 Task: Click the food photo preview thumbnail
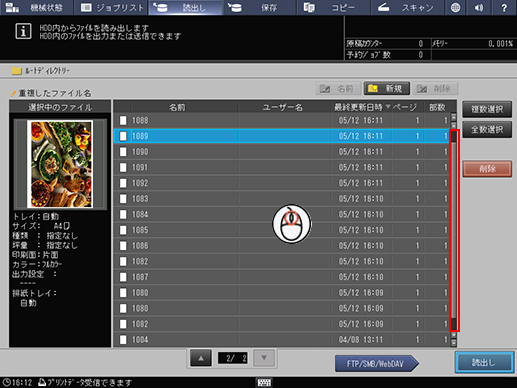coord(60,164)
